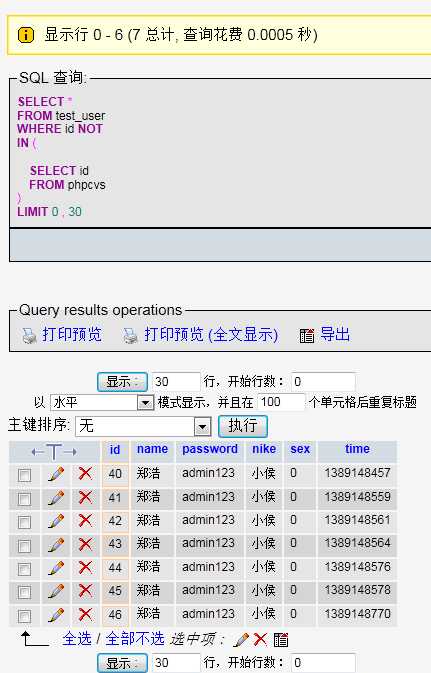Sort by the sex column header
Image resolution: width=431 pixels, height=673 pixels.
coord(300,449)
